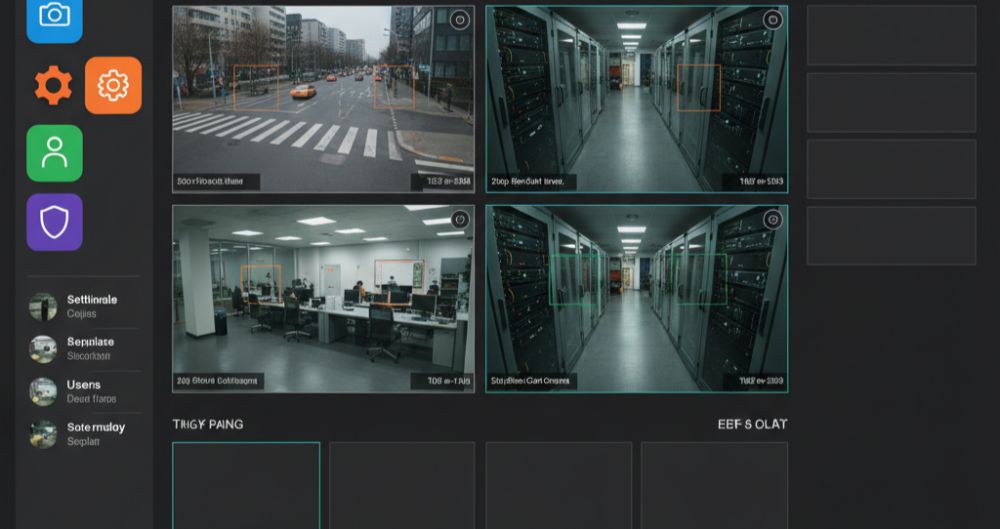
Task: Click timestamp on 'Garl Onsens' server feed
Action: pos(755,382)
